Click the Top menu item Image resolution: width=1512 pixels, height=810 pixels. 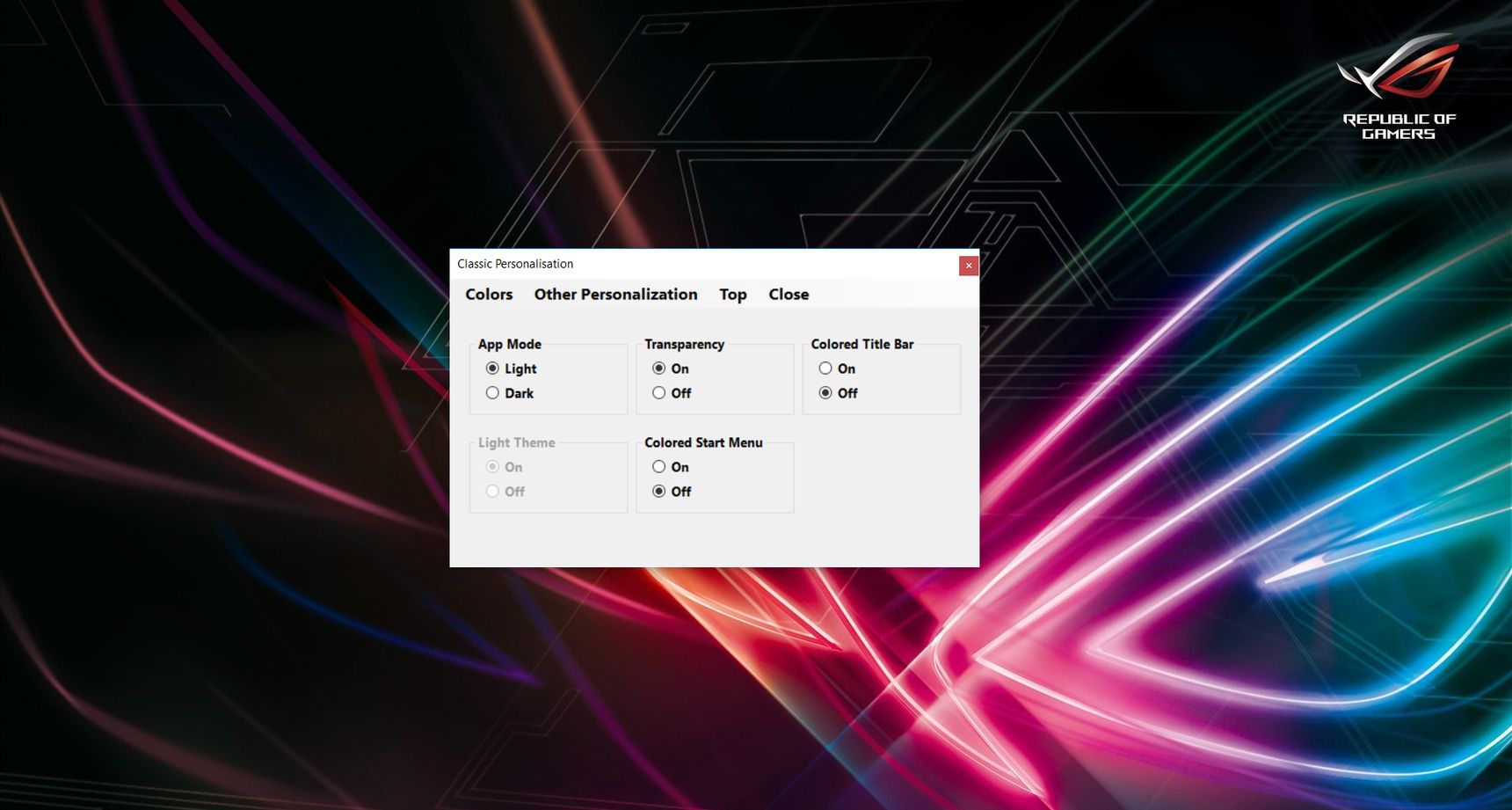tap(733, 295)
